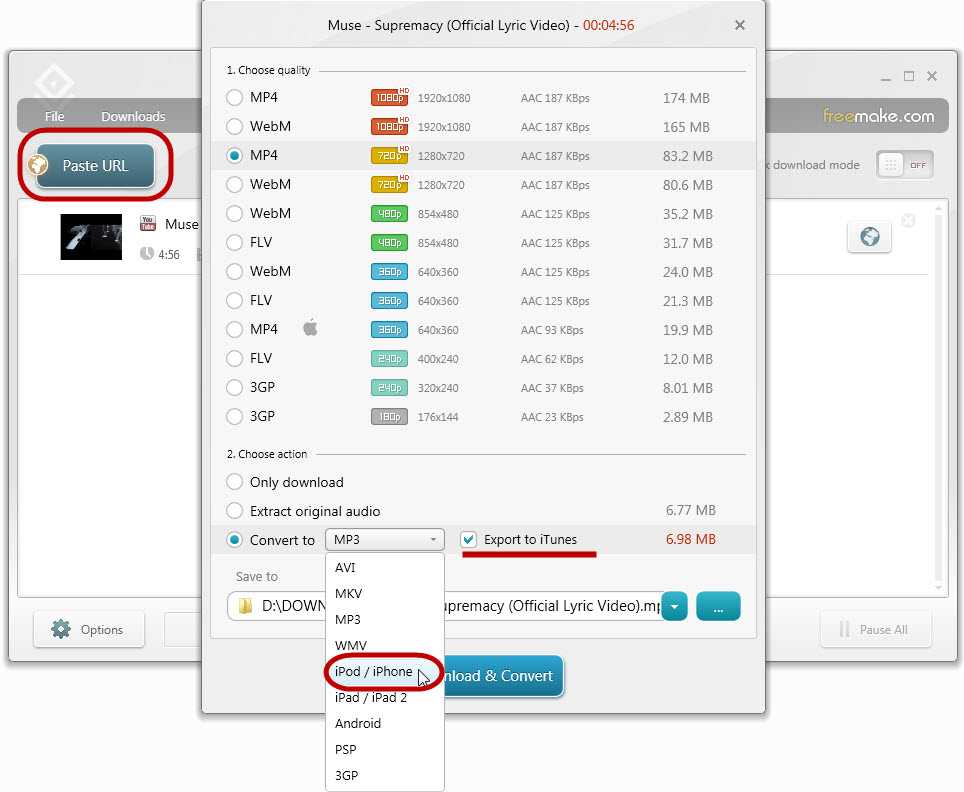Click the browse folder button with three dots
Viewport: 964px width, 792px height.
718,606
